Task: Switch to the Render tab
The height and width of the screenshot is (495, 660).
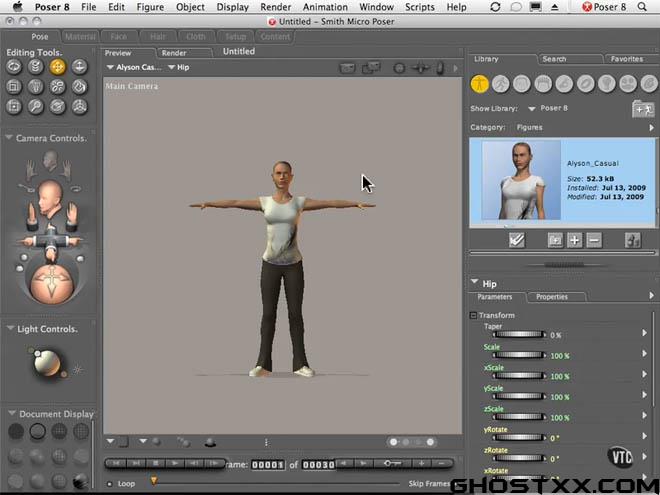Action: (174, 53)
